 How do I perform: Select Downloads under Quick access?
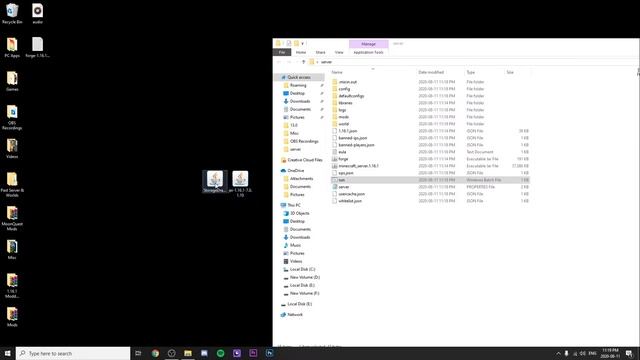pos(300,101)
